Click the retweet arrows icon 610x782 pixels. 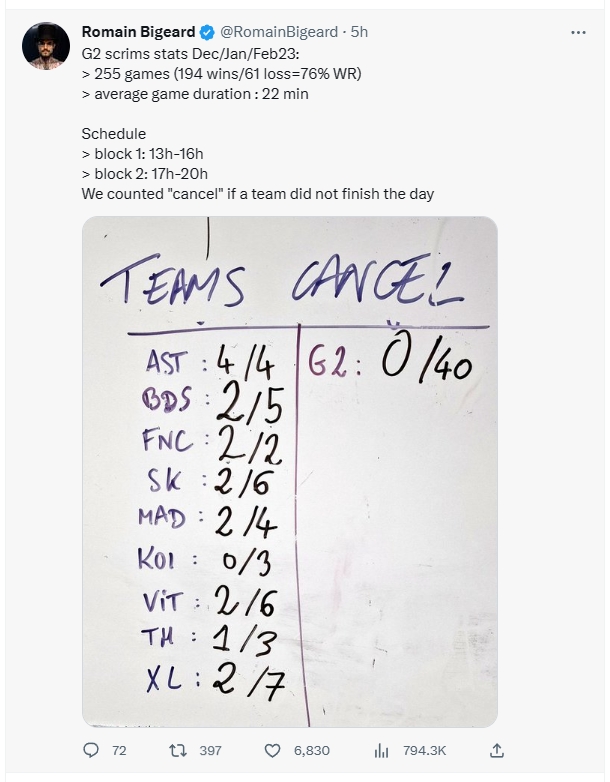tap(178, 750)
